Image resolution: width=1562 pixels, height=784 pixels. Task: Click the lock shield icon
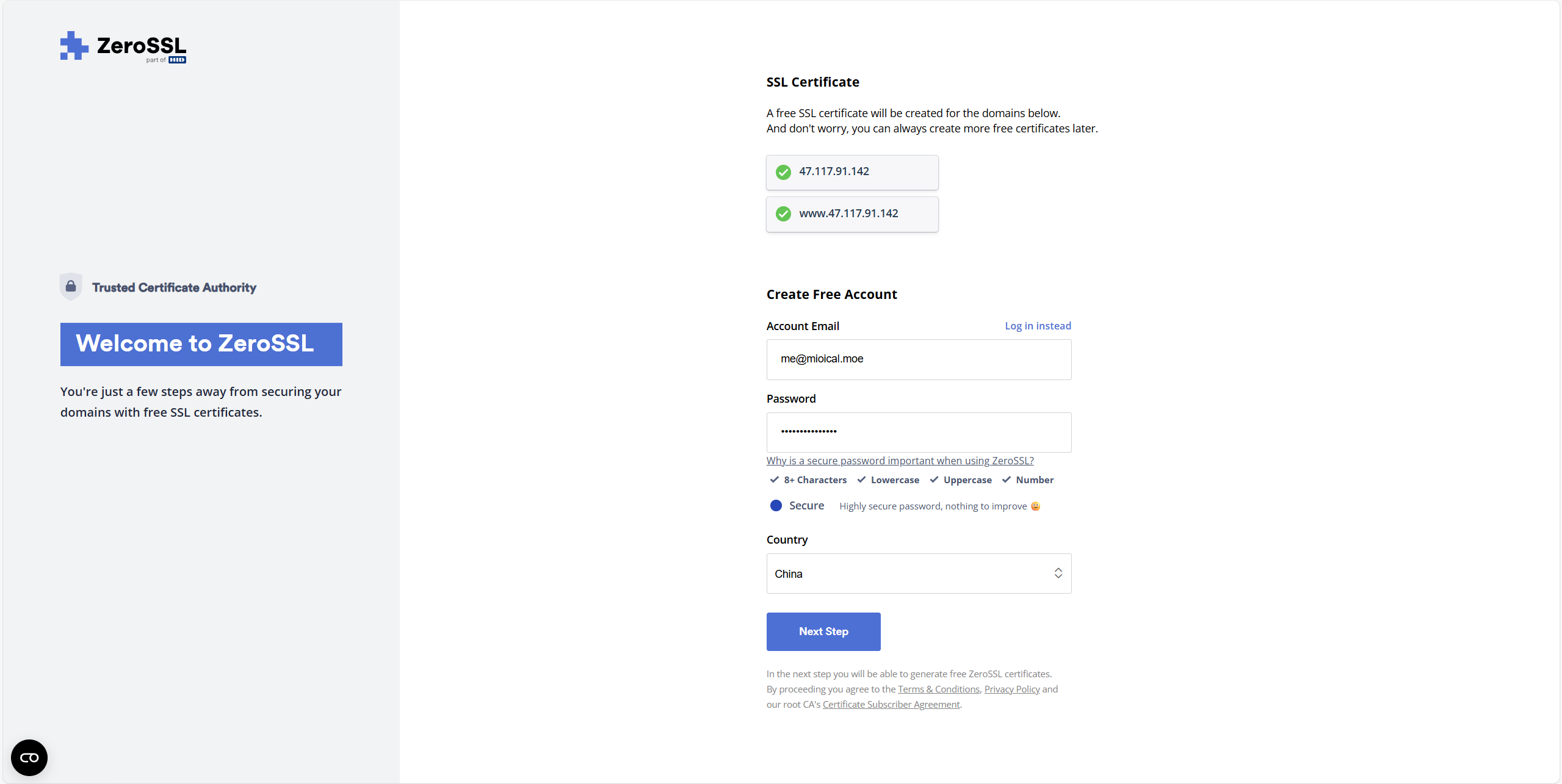(x=71, y=286)
